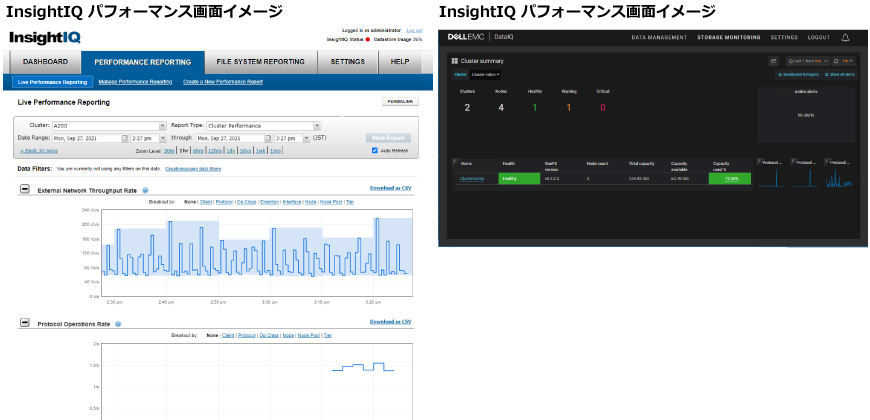The height and width of the screenshot is (420, 870).
Task: Select the PERFORMANCE REPORTING tab
Action: click(x=143, y=62)
